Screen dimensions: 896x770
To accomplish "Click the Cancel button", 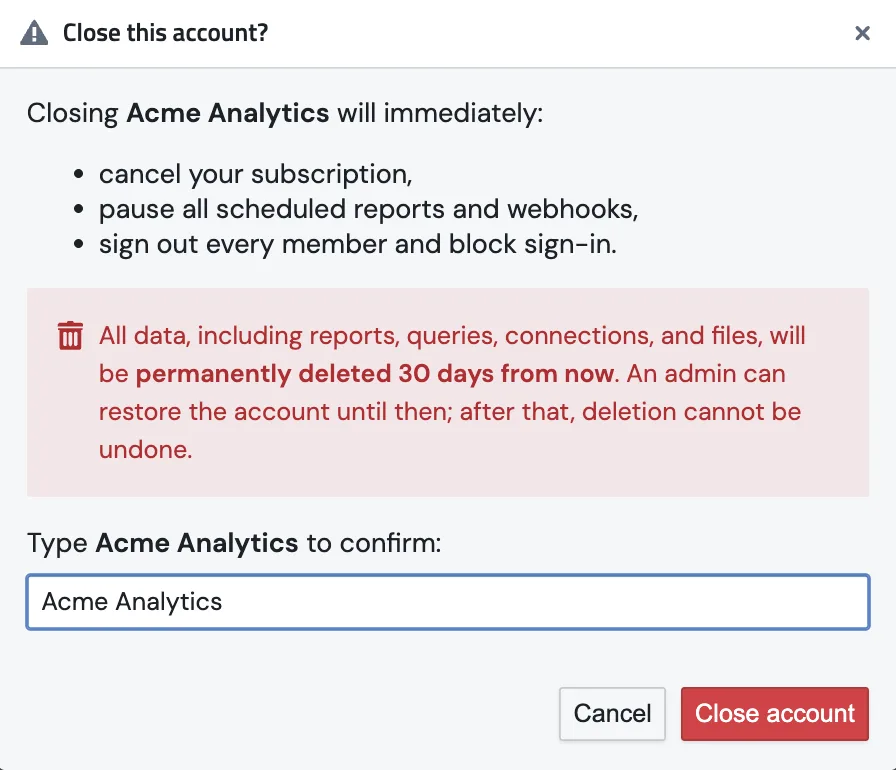I will click(x=612, y=713).
